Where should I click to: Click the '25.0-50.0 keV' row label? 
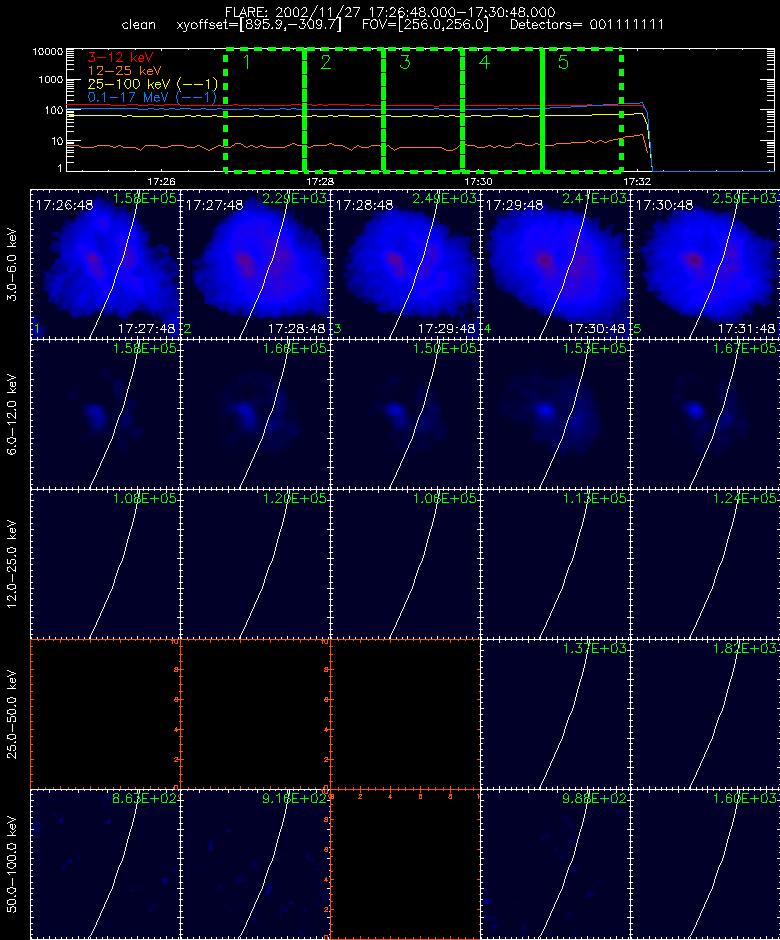coord(13,715)
